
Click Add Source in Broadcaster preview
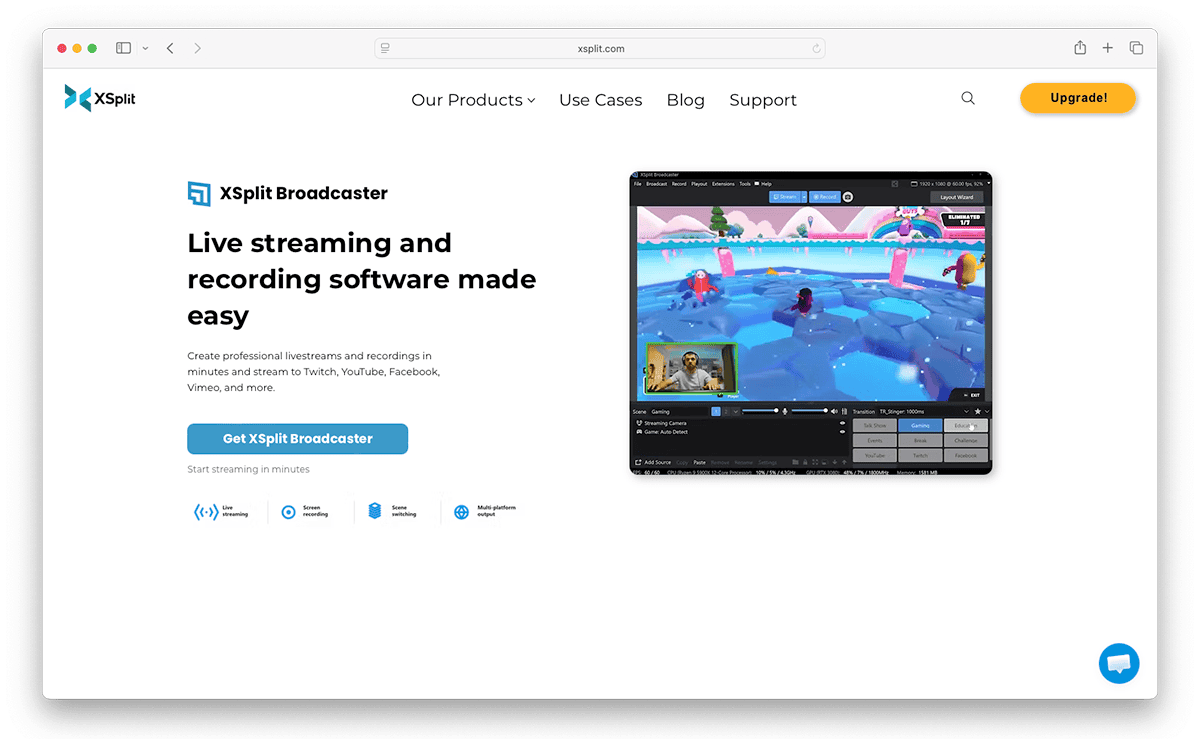coord(653,462)
